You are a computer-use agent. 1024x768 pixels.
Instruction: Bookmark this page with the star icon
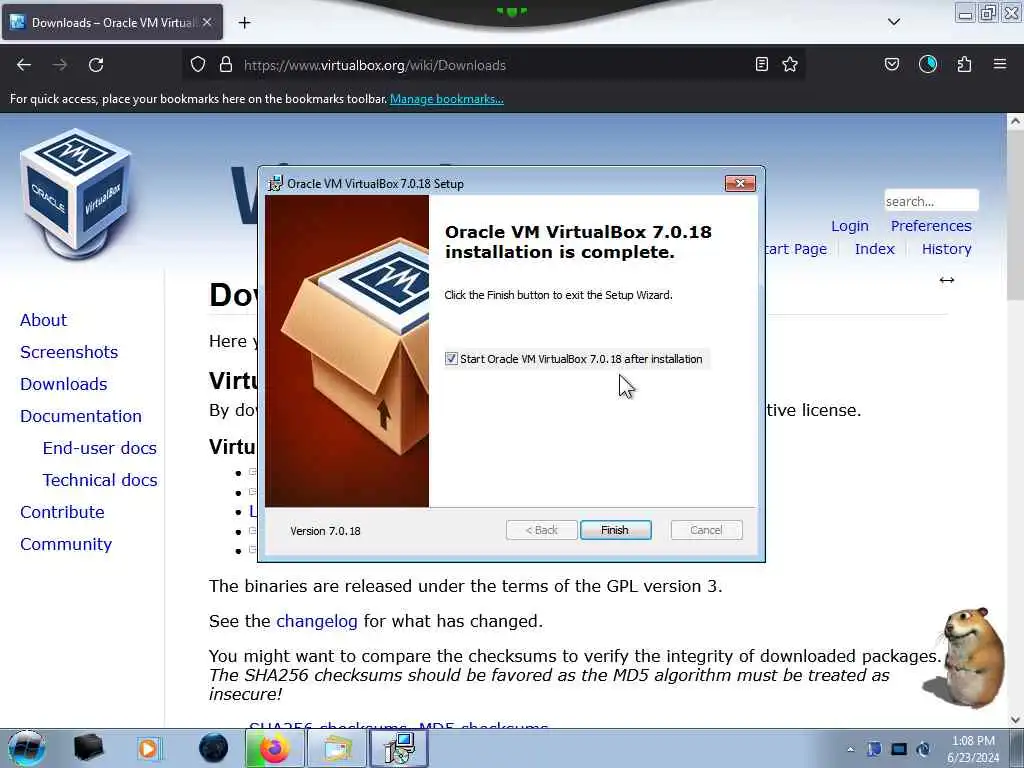790,64
